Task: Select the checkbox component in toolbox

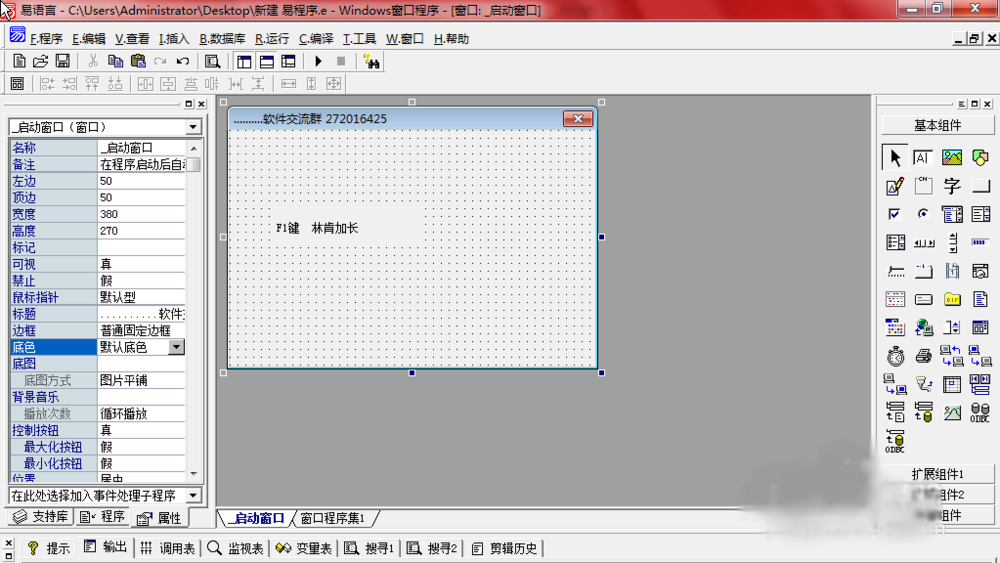Action: pos(895,214)
